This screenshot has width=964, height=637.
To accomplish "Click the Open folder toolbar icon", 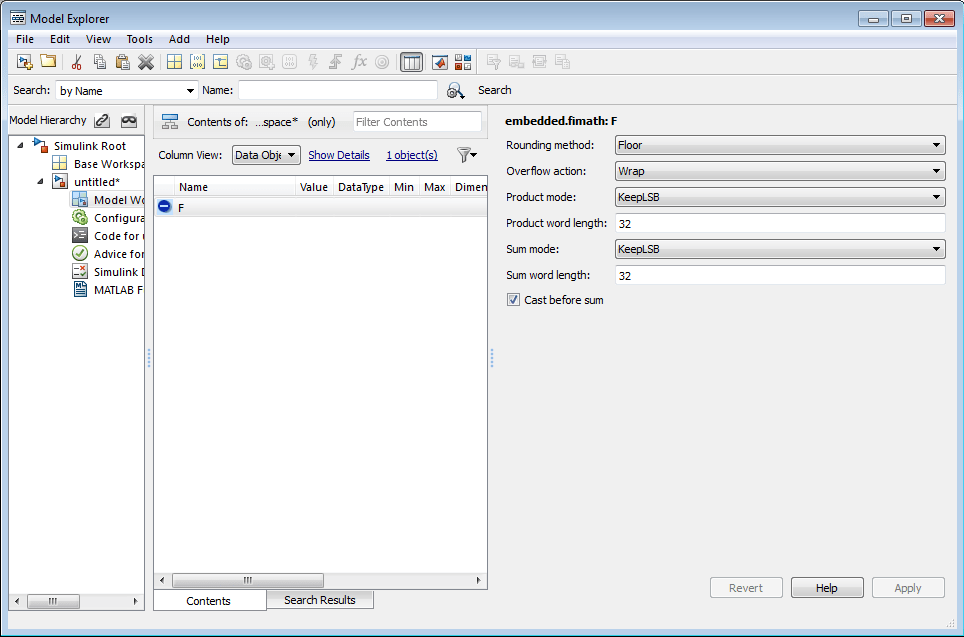I will (x=48, y=61).
